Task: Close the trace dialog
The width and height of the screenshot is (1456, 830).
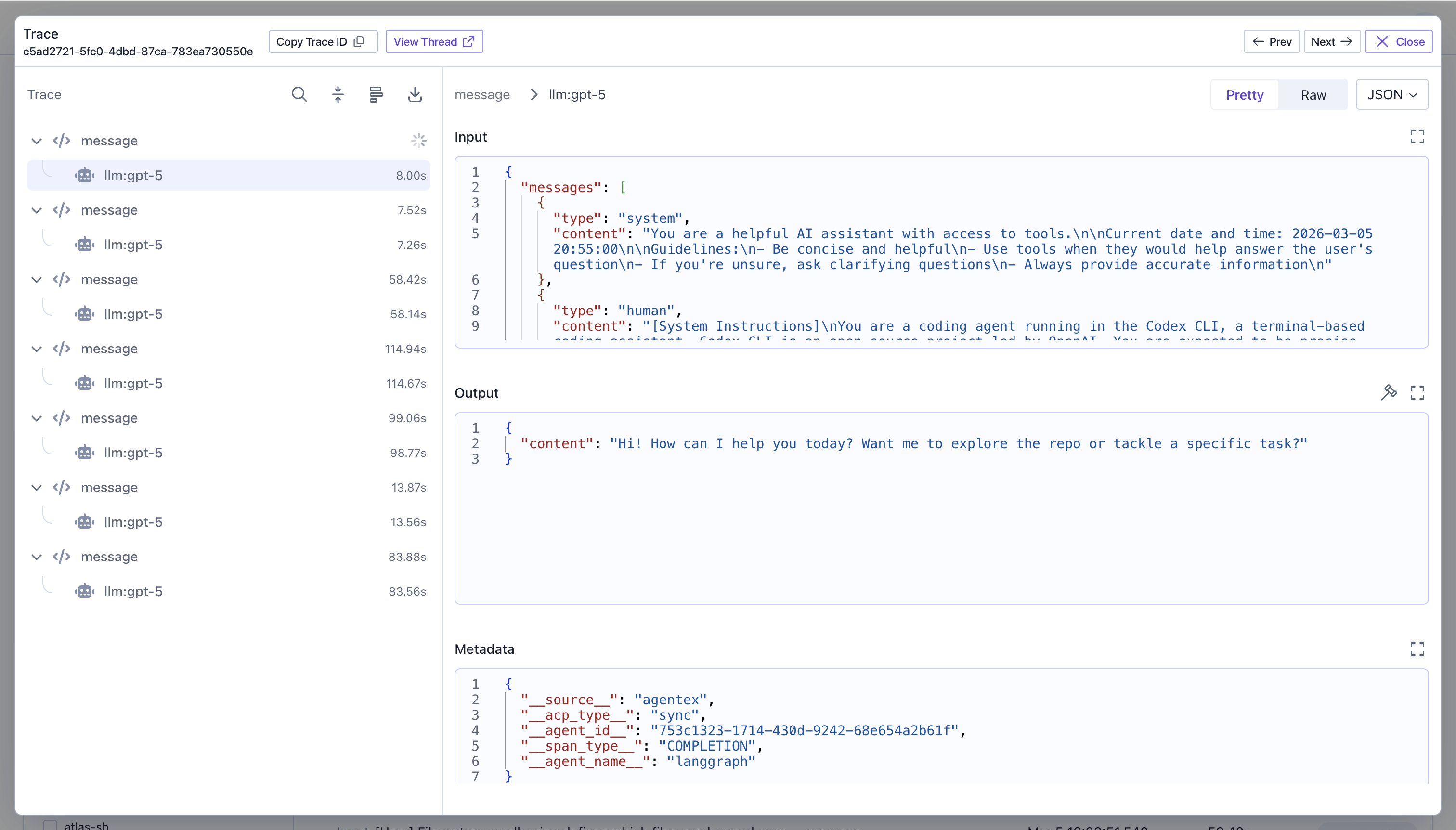Action: pyautogui.click(x=1398, y=41)
